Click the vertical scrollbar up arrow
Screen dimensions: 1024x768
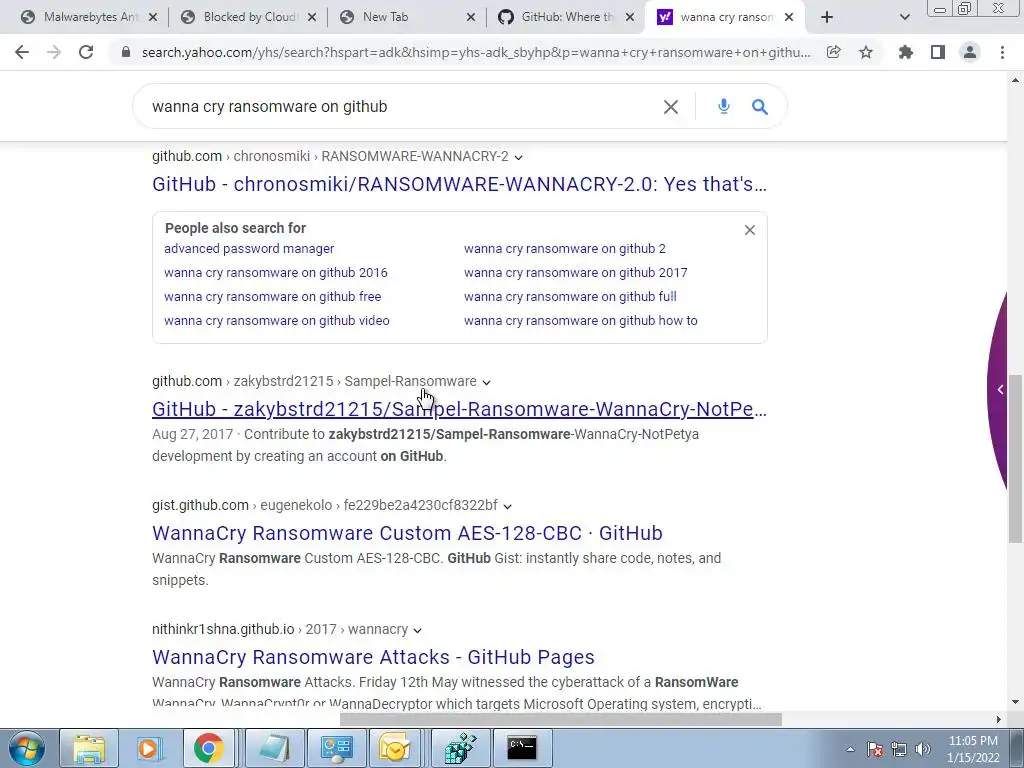pyautogui.click(x=1015, y=80)
